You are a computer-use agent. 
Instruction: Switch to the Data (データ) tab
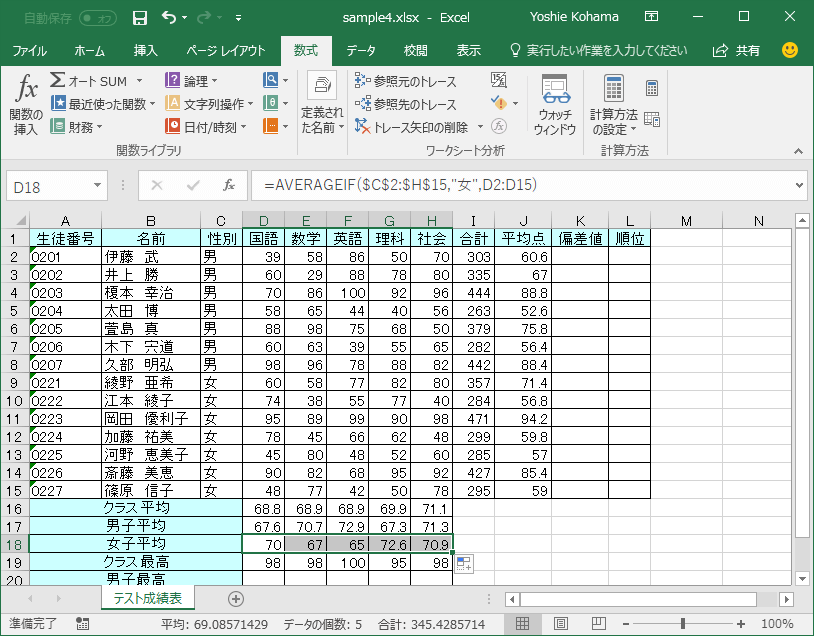coord(361,50)
